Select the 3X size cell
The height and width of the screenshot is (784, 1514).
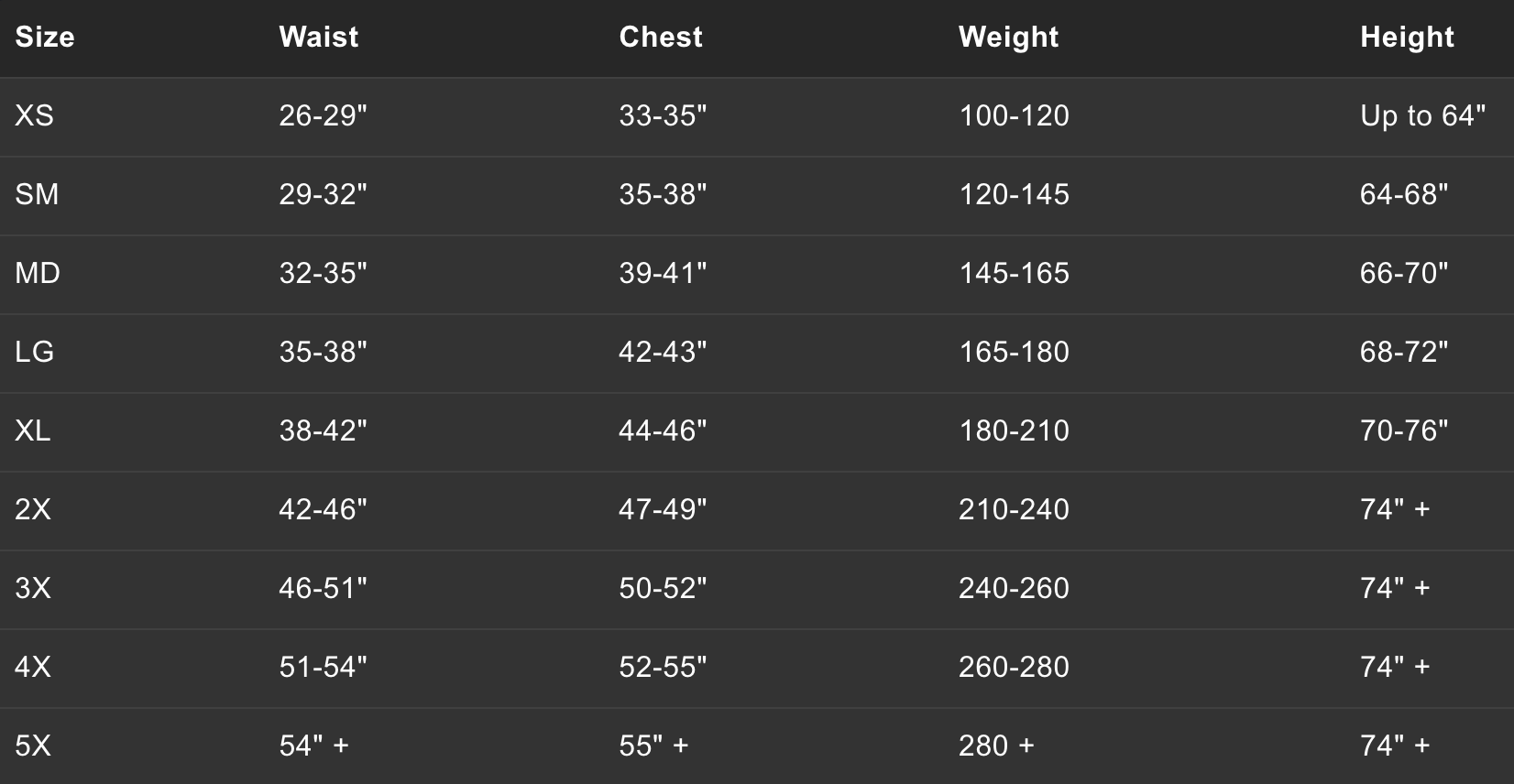(x=33, y=589)
